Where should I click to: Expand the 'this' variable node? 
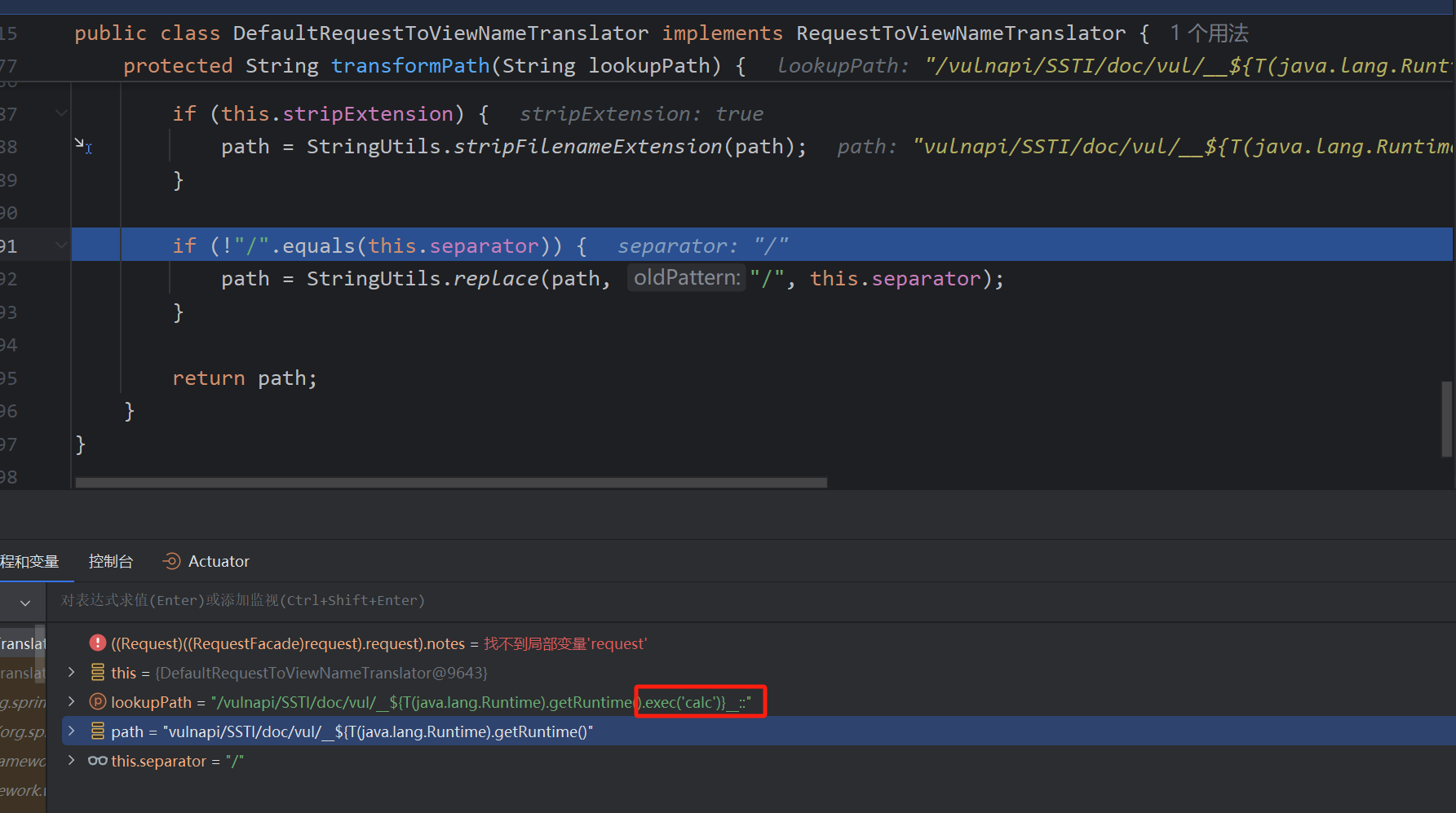[x=72, y=673]
